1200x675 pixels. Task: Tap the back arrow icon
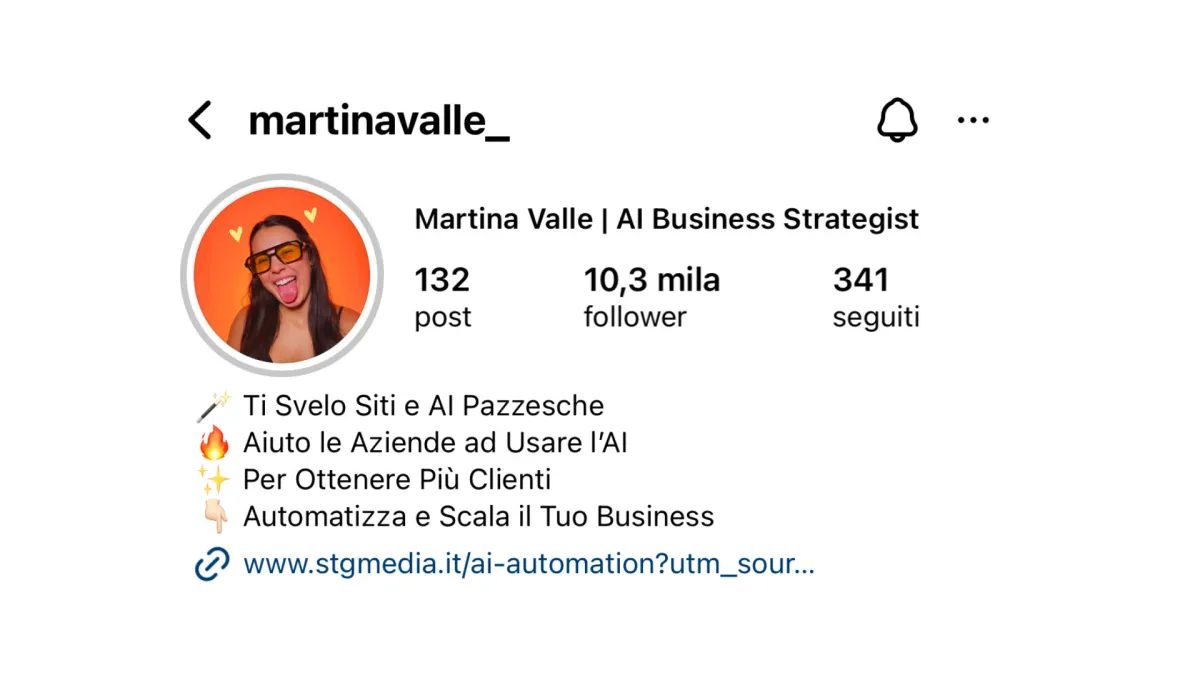[200, 120]
